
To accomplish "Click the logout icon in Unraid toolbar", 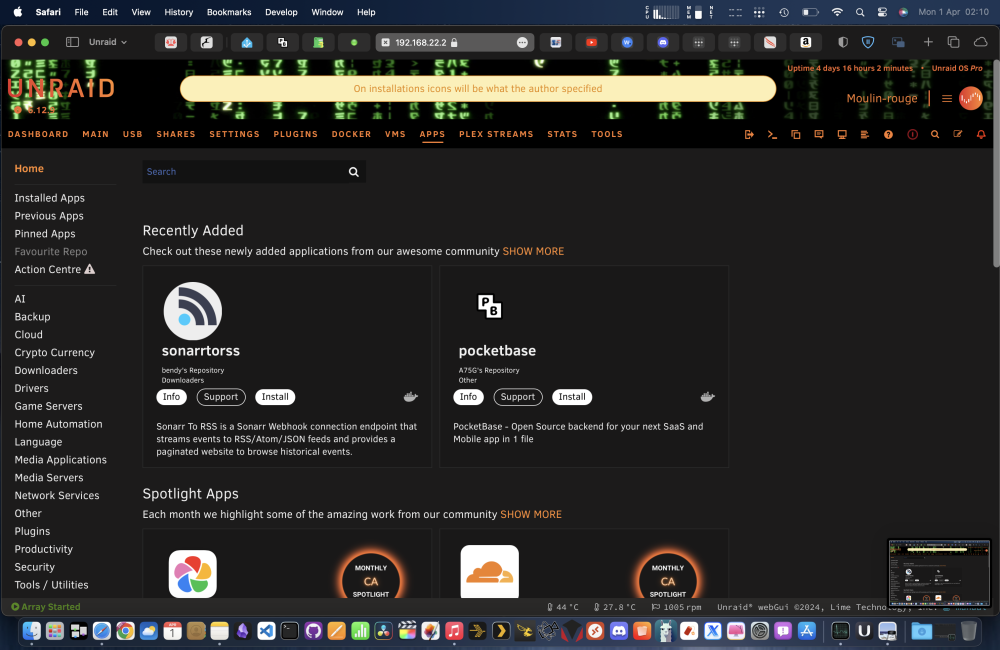I will point(749,135).
